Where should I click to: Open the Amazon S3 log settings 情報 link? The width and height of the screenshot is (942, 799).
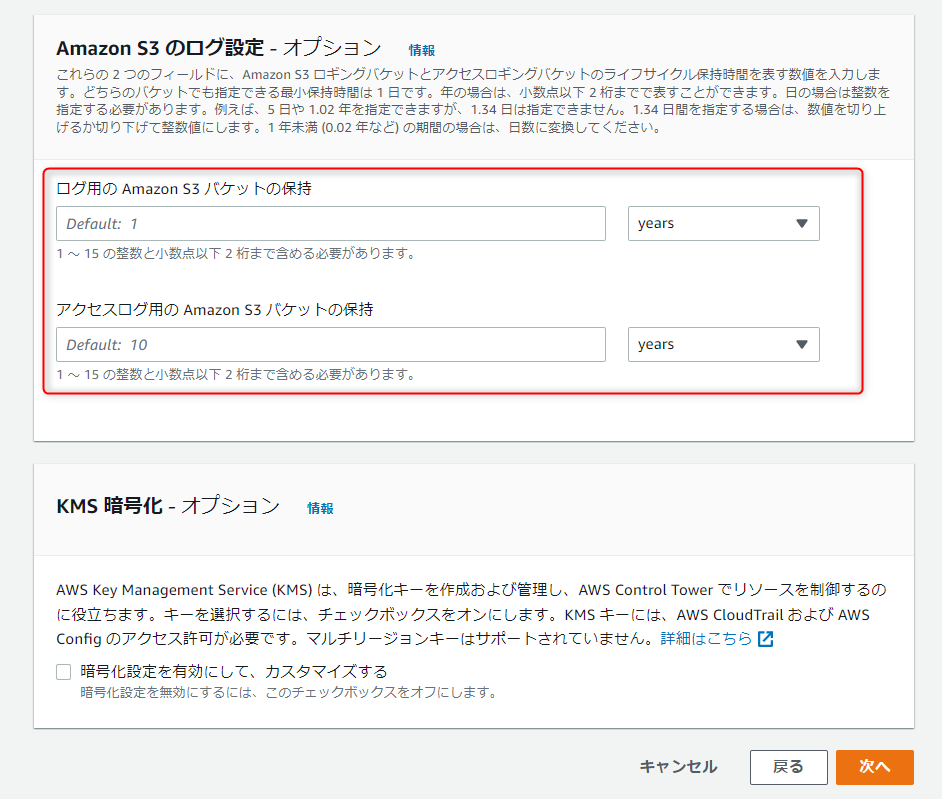422,50
